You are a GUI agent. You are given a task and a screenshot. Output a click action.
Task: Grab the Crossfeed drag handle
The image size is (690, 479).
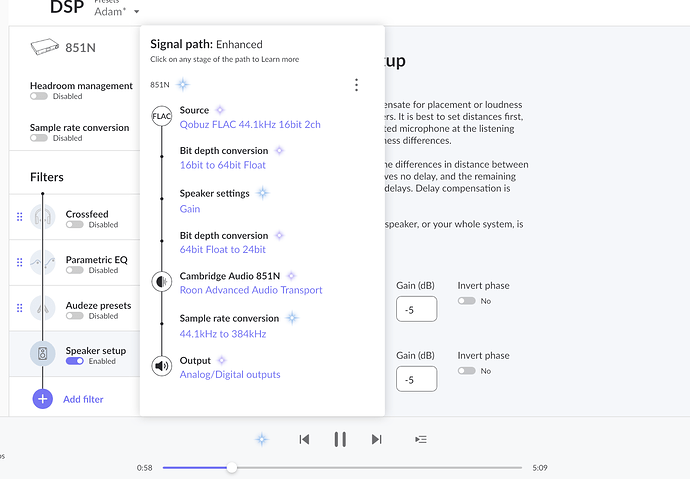pyautogui.click(x=19, y=217)
